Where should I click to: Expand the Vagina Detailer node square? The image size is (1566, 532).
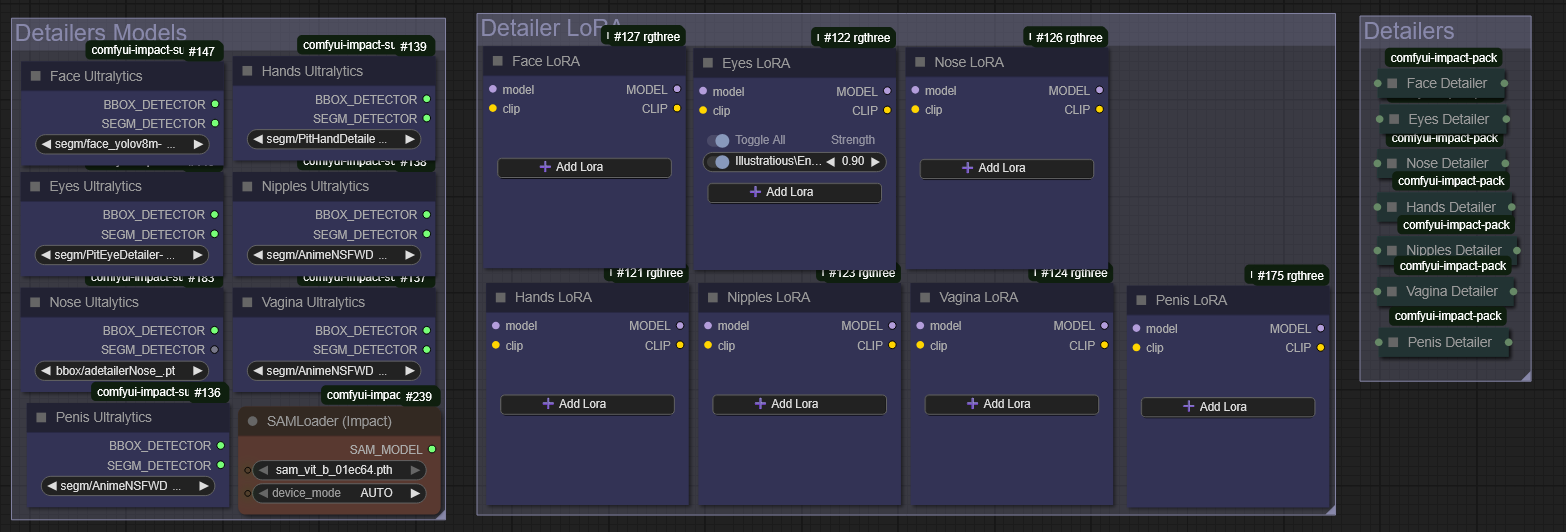click(x=1392, y=291)
